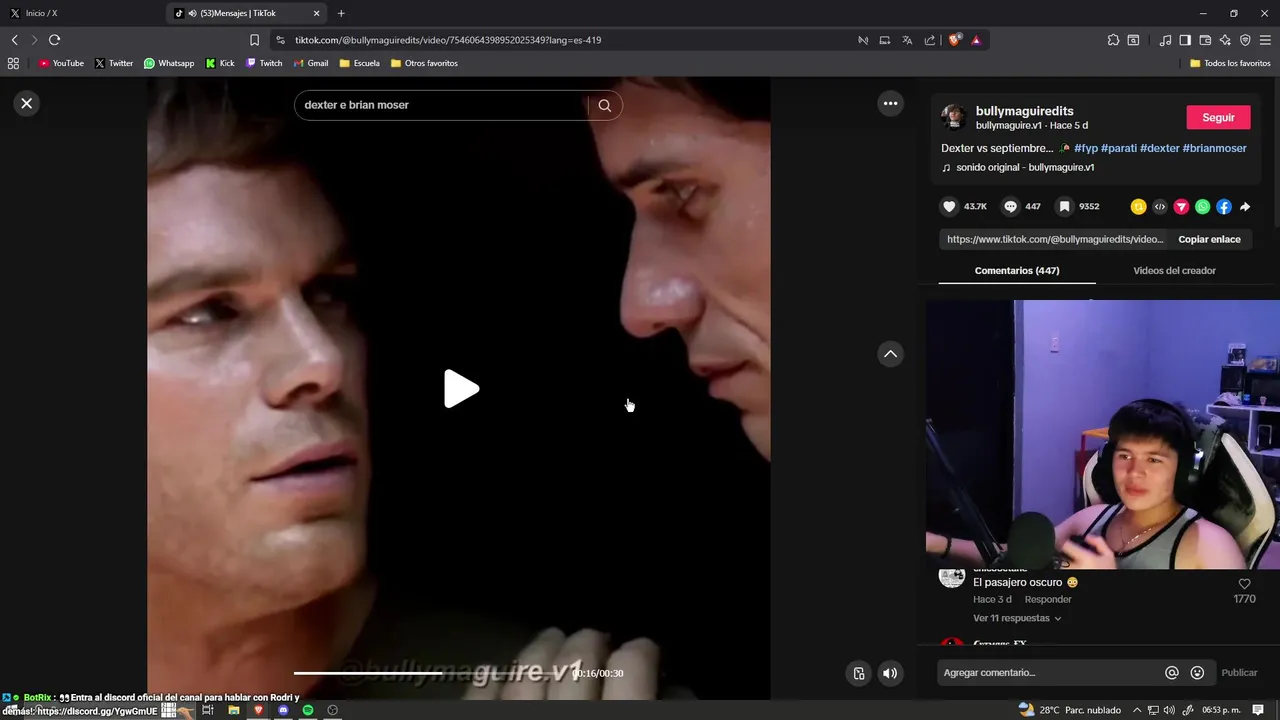This screenshot has height=720, width=1280.
Task: Reply to 'El pasajero oscuro' comment
Action: click(x=1048, y=599)
